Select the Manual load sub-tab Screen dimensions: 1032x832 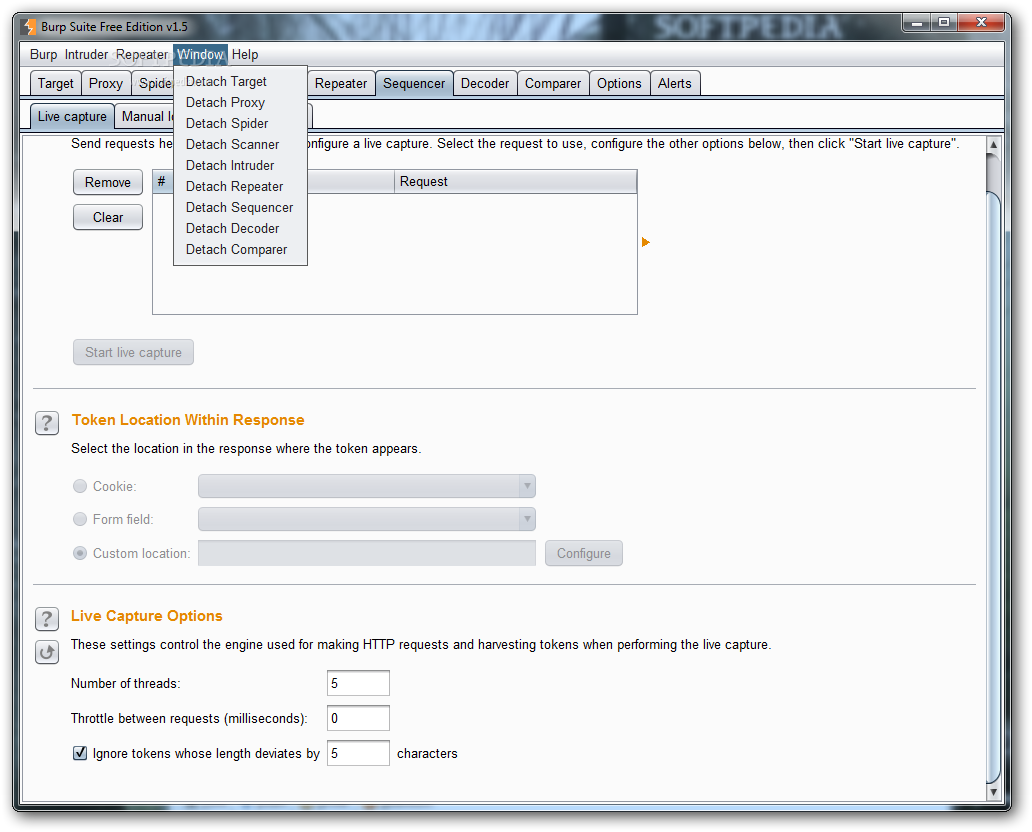pos(146,117)
